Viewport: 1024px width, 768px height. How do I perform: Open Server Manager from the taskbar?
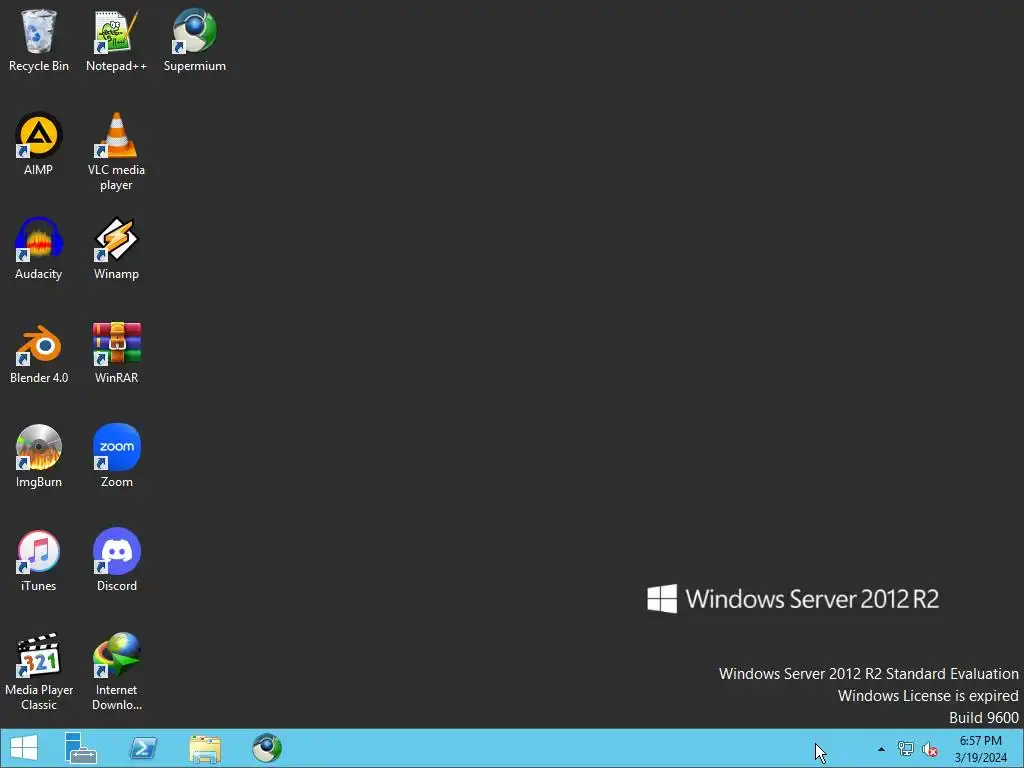[x=80, y=748]
